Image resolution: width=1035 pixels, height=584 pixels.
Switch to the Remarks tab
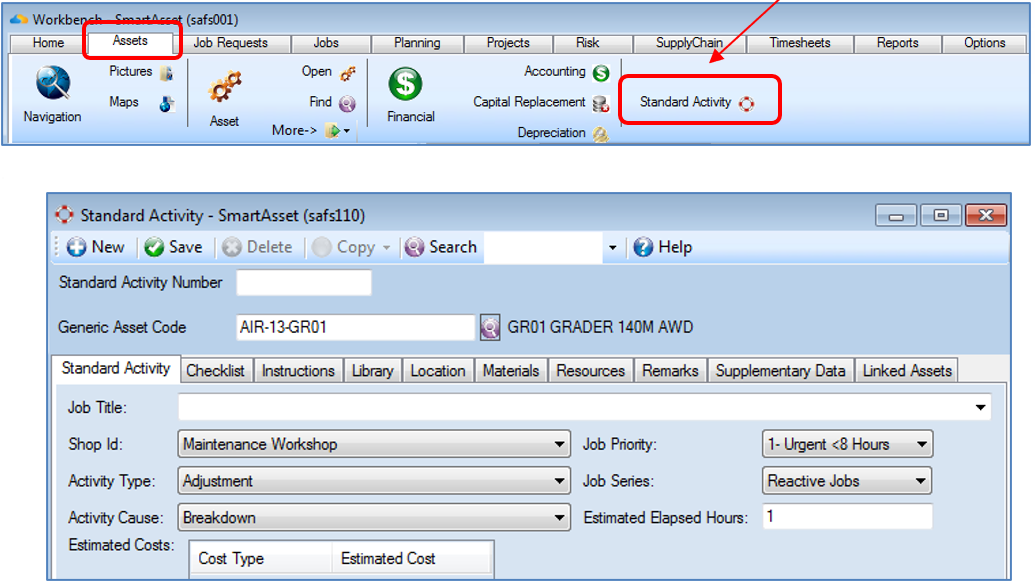click(671, 371)
